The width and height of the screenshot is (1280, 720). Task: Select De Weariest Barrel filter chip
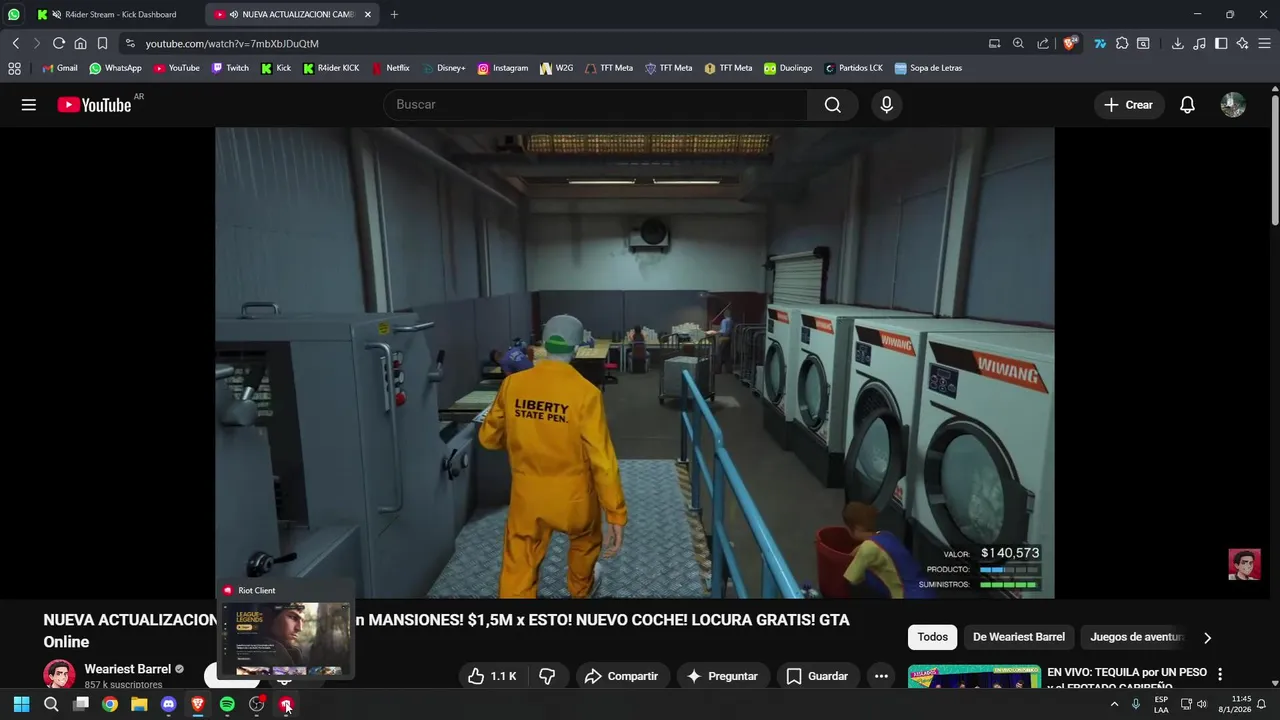point(1019,637)
